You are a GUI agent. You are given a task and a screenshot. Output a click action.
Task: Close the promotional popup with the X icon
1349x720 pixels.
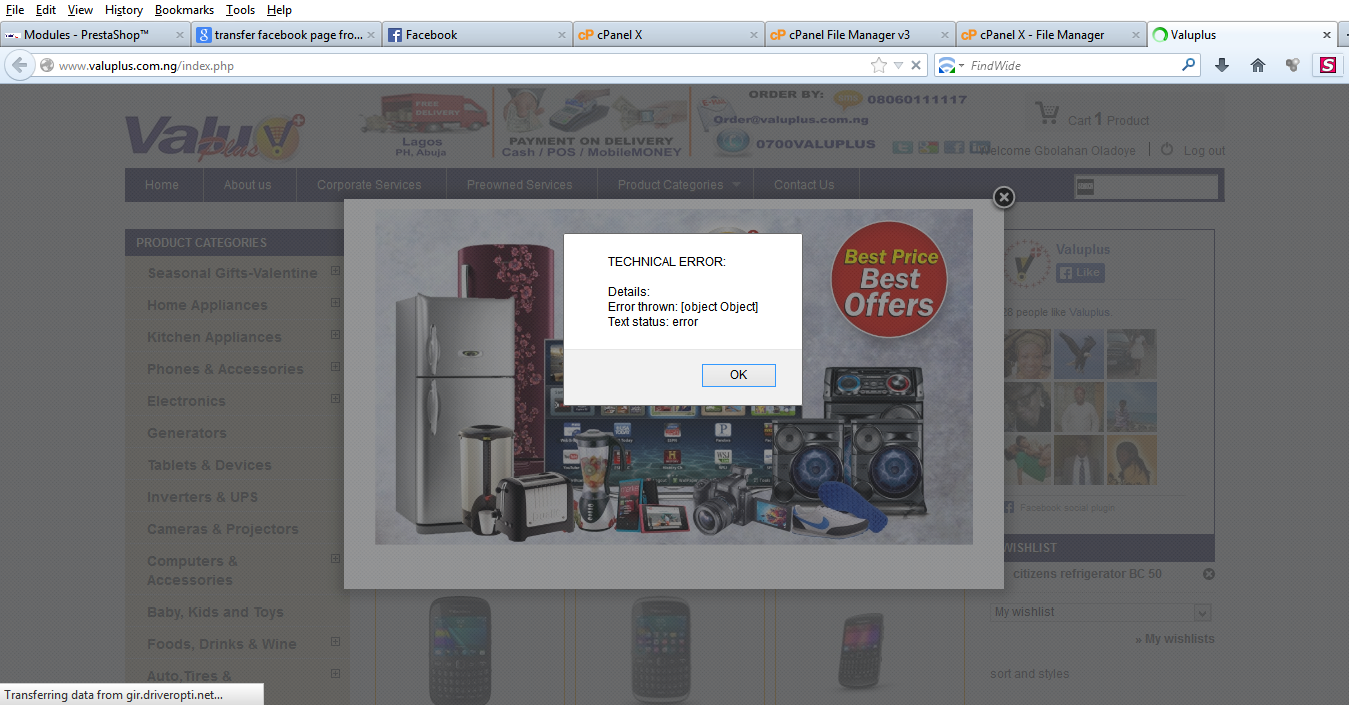[x=1004, y=197]
